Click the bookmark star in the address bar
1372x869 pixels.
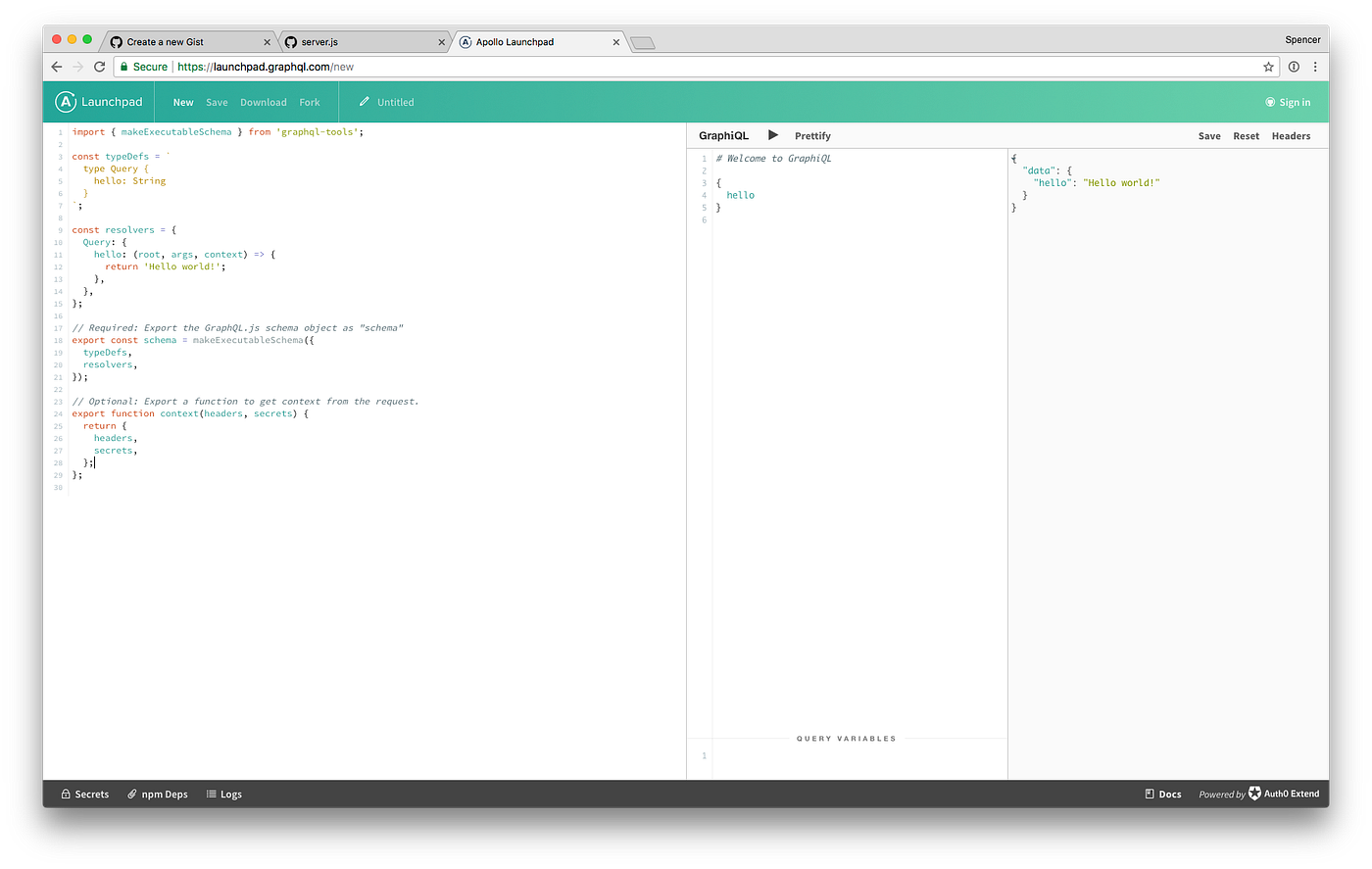(1268, 66)
